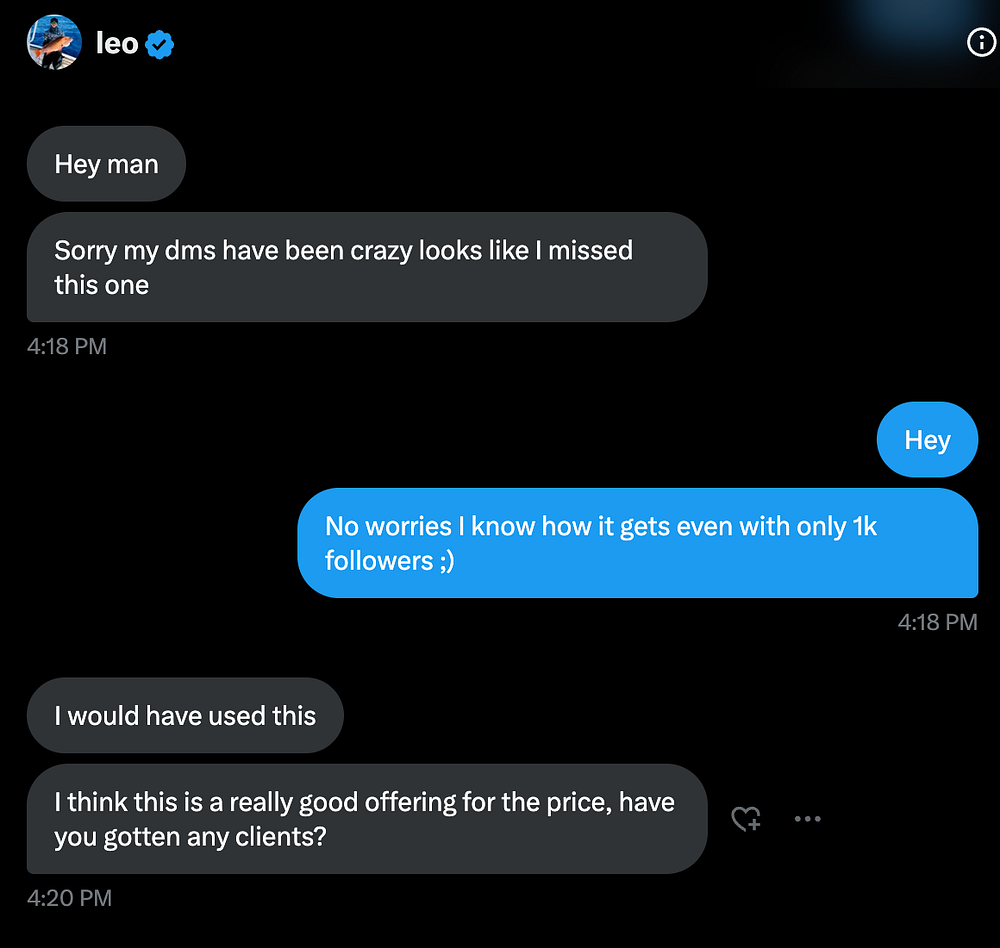Image resolution: width=1000 pixels, height=948 pixels.
Task: Open the conversation info panel
Action: point(980,42)
